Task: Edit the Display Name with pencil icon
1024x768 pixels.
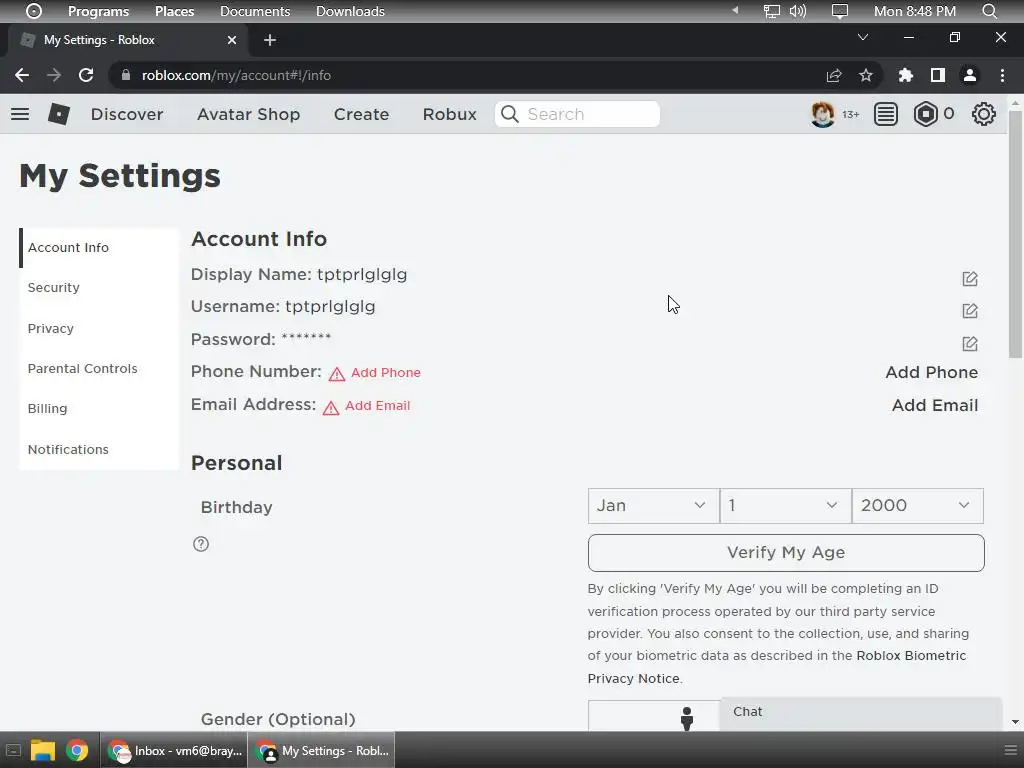Action: click(x=970, y=279)
